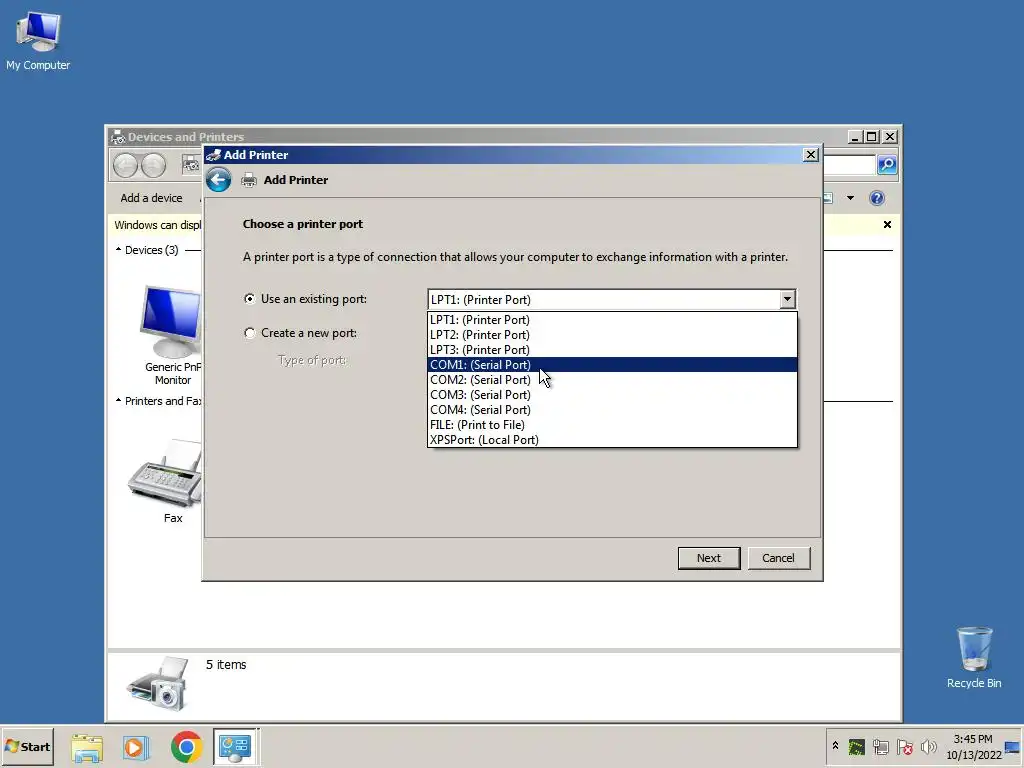Click Add a device in toolbar
Viewport: 1024px width, 768px height.
pyautogui.click(x=151, y=198)
